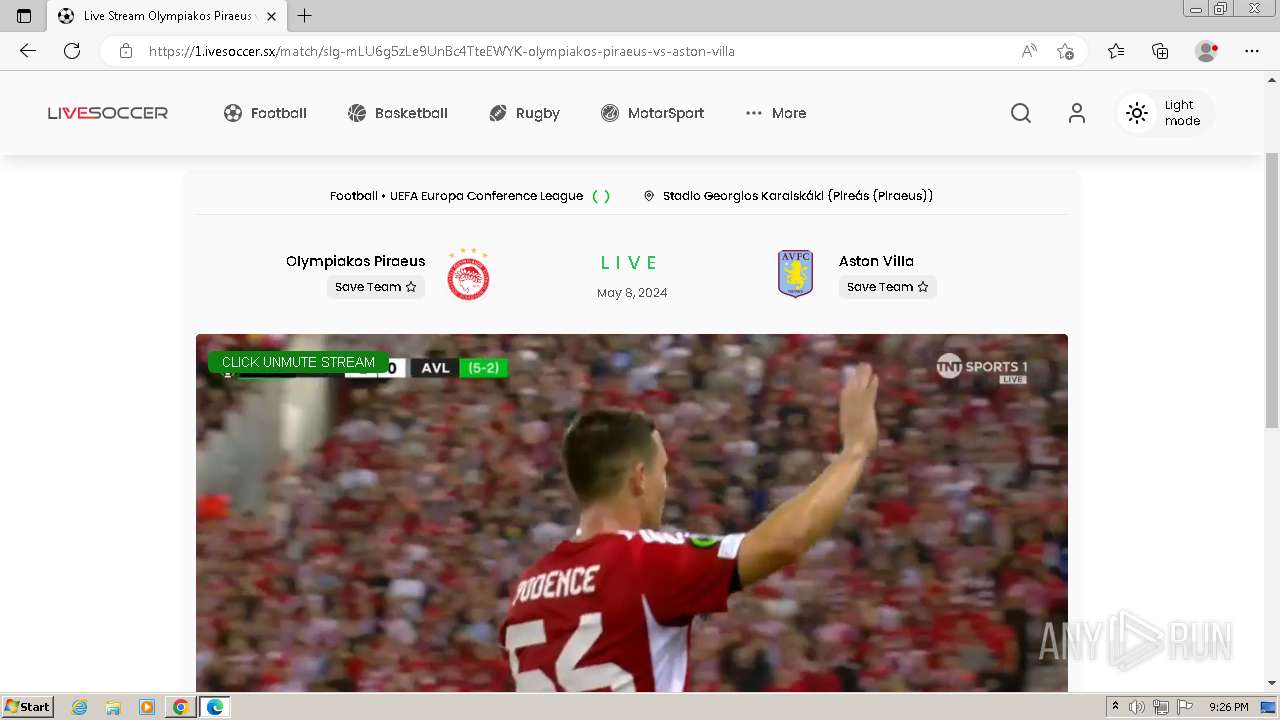
Task: Launch Internet Explorer from the taskbar
Action: (80, 707)
